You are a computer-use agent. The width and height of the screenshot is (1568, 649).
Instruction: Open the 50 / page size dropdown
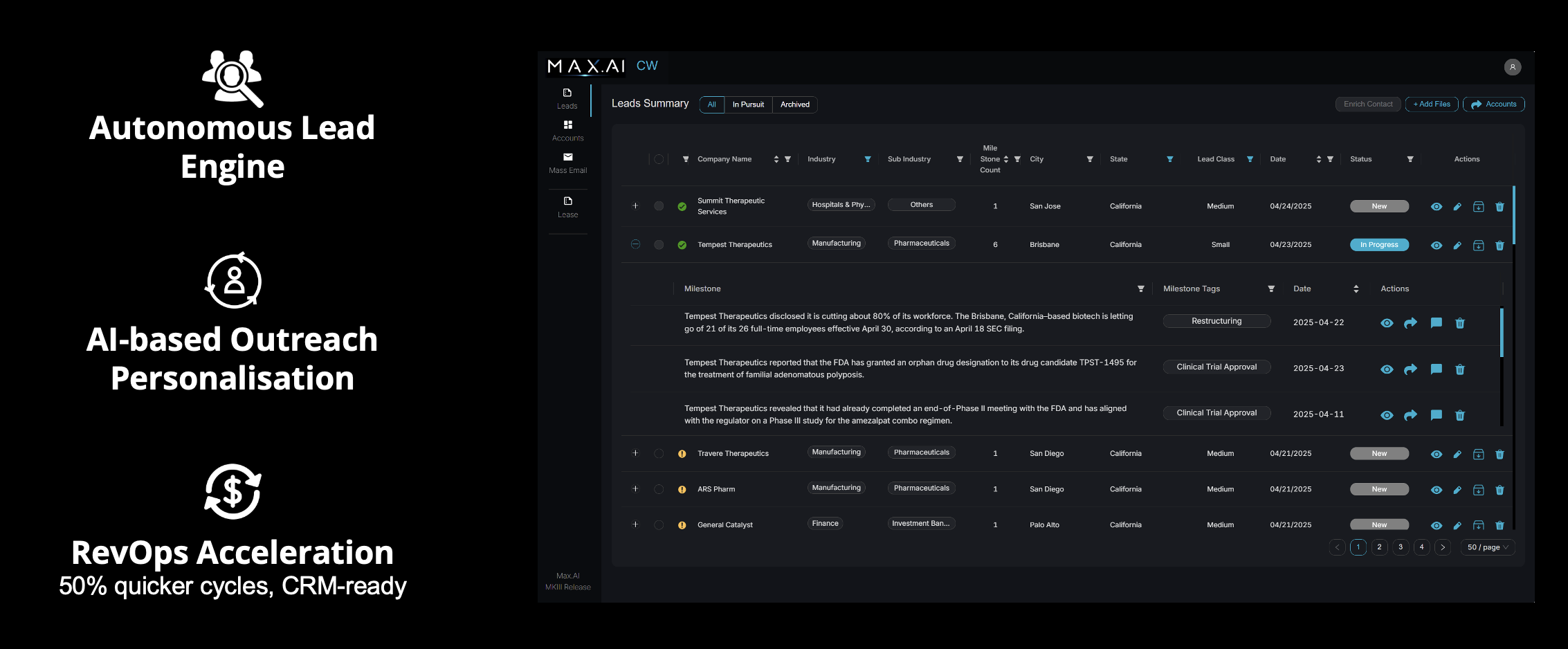click(1487, 547)
